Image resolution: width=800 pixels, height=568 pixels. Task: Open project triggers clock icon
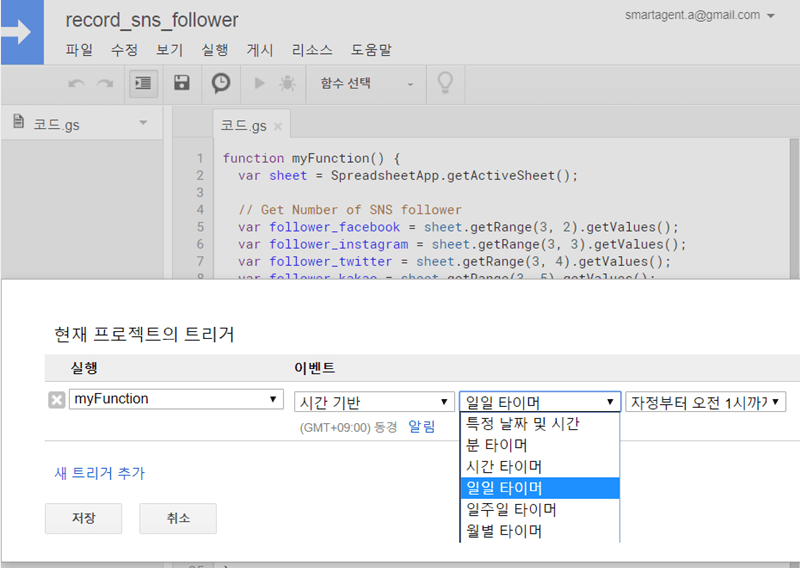tap(221, 84)
